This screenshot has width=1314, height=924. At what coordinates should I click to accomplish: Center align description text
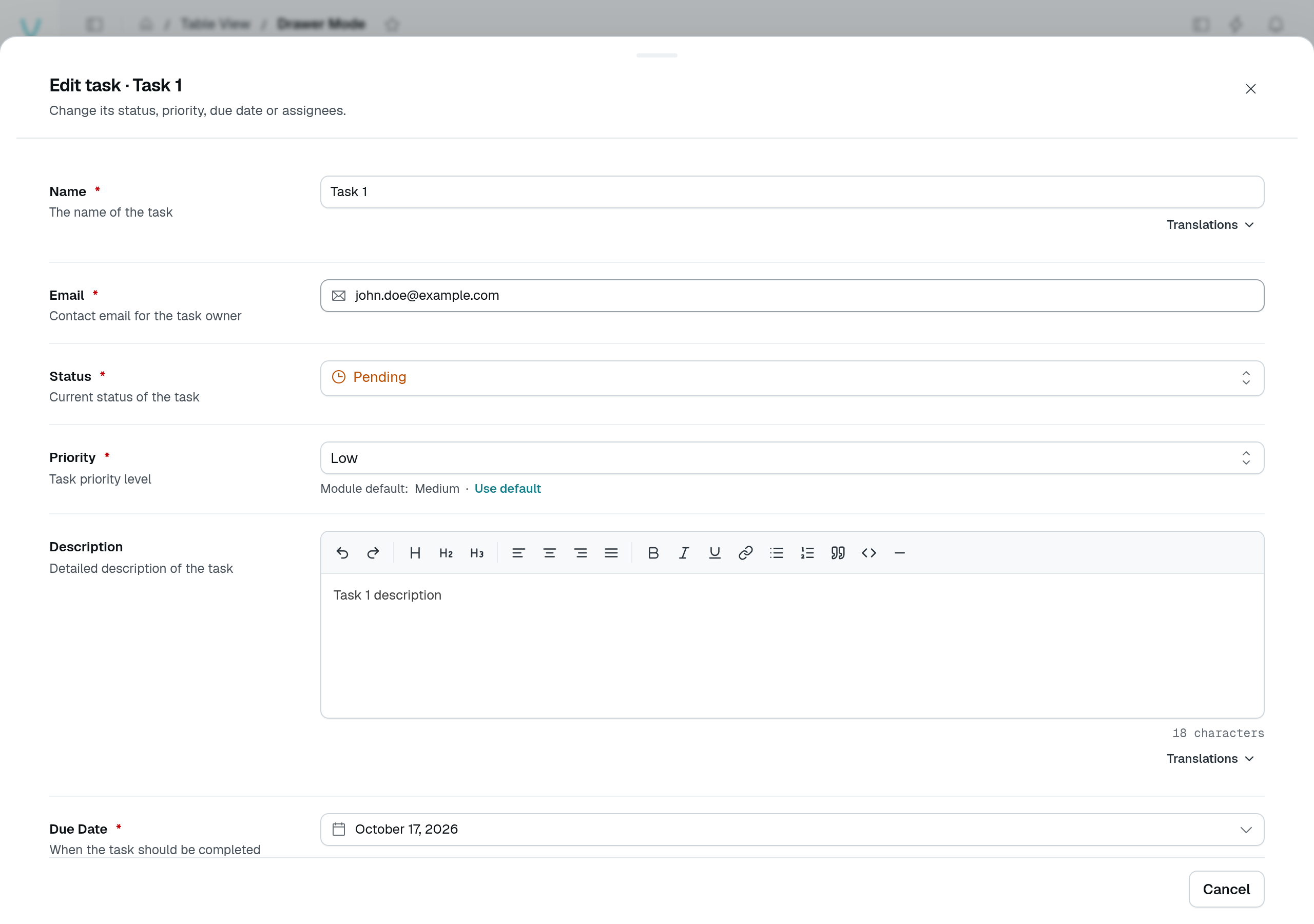tap(549, 552)
